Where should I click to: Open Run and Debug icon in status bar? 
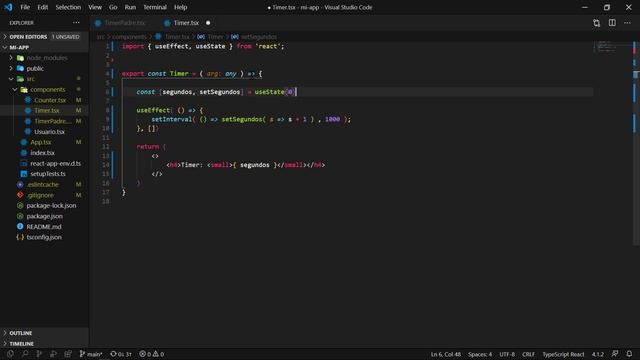(x=53, y=354)
